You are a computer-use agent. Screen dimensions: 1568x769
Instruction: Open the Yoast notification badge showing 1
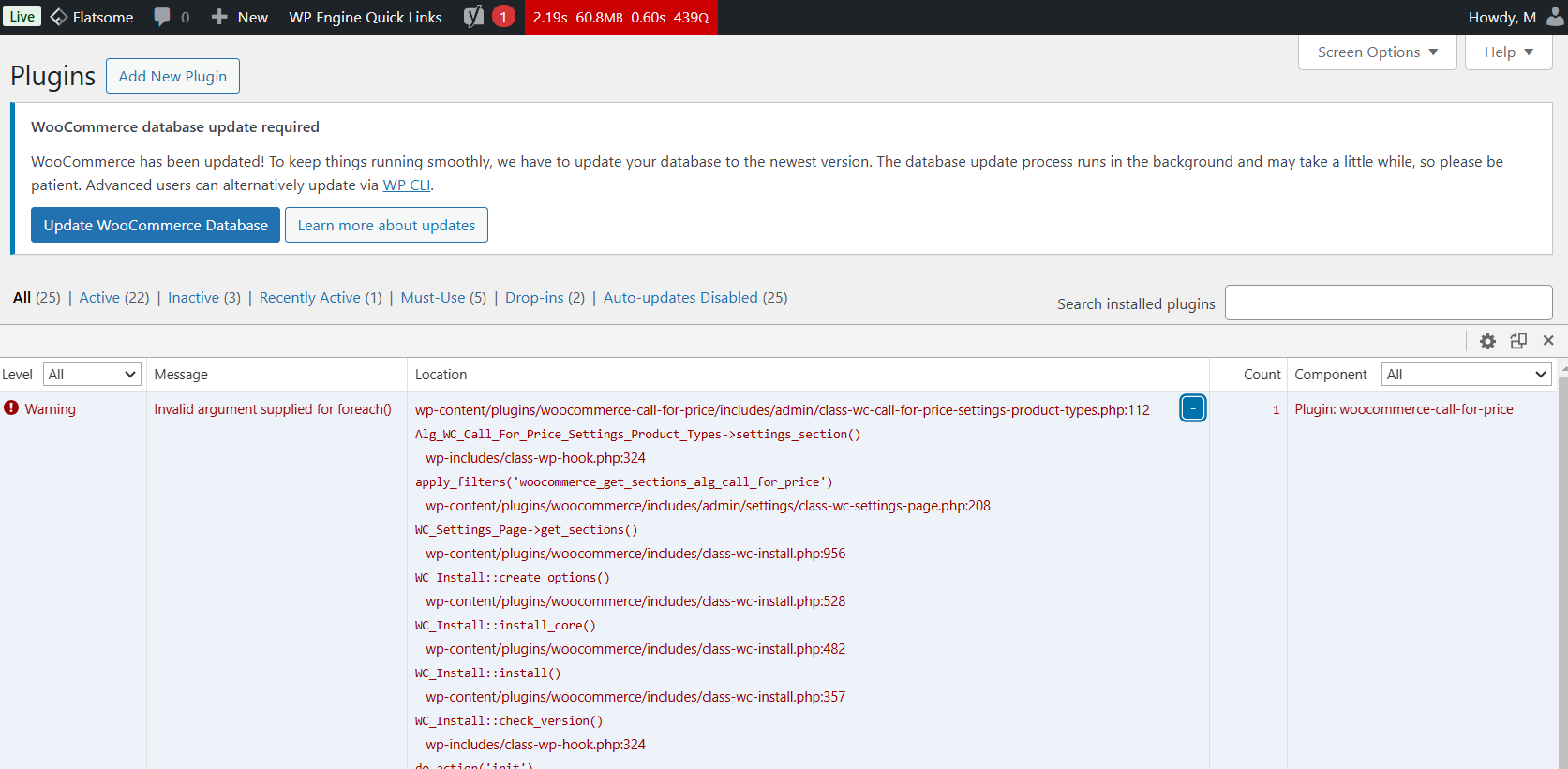503,17
